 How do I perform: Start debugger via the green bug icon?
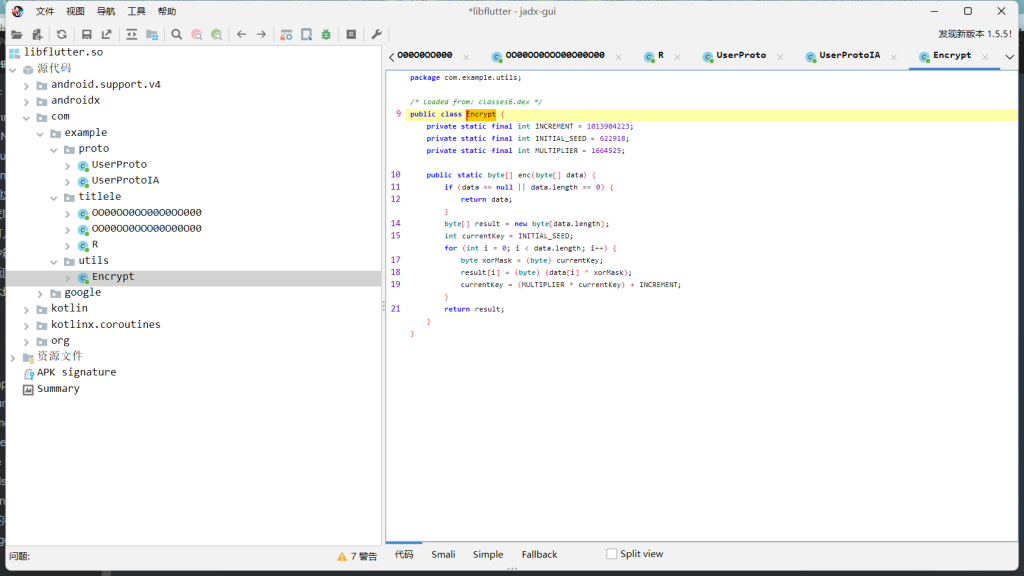point(326,35)
